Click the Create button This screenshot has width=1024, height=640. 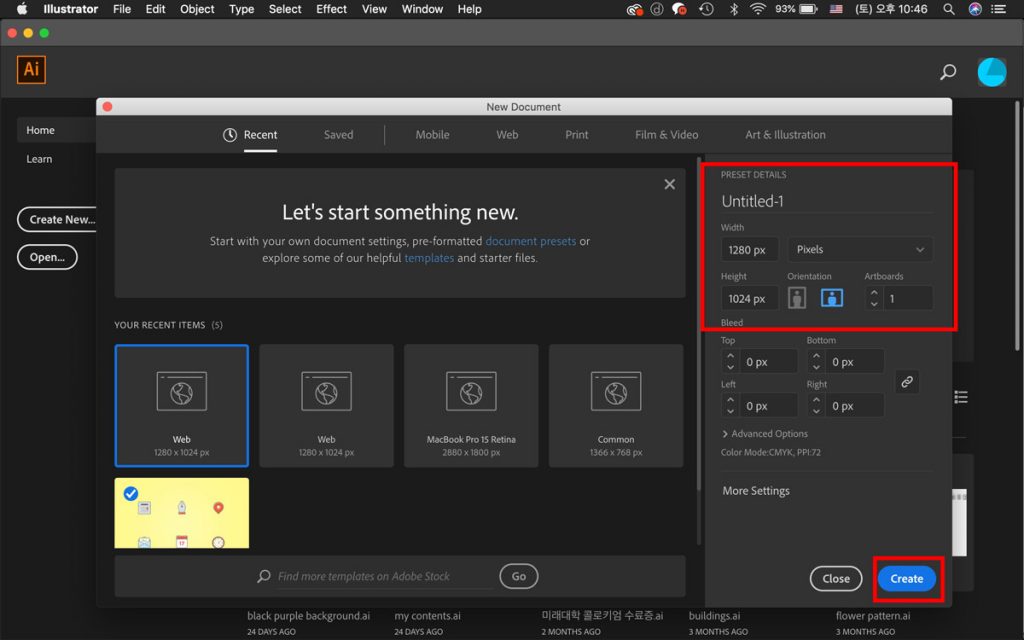[x=906, y=579]
